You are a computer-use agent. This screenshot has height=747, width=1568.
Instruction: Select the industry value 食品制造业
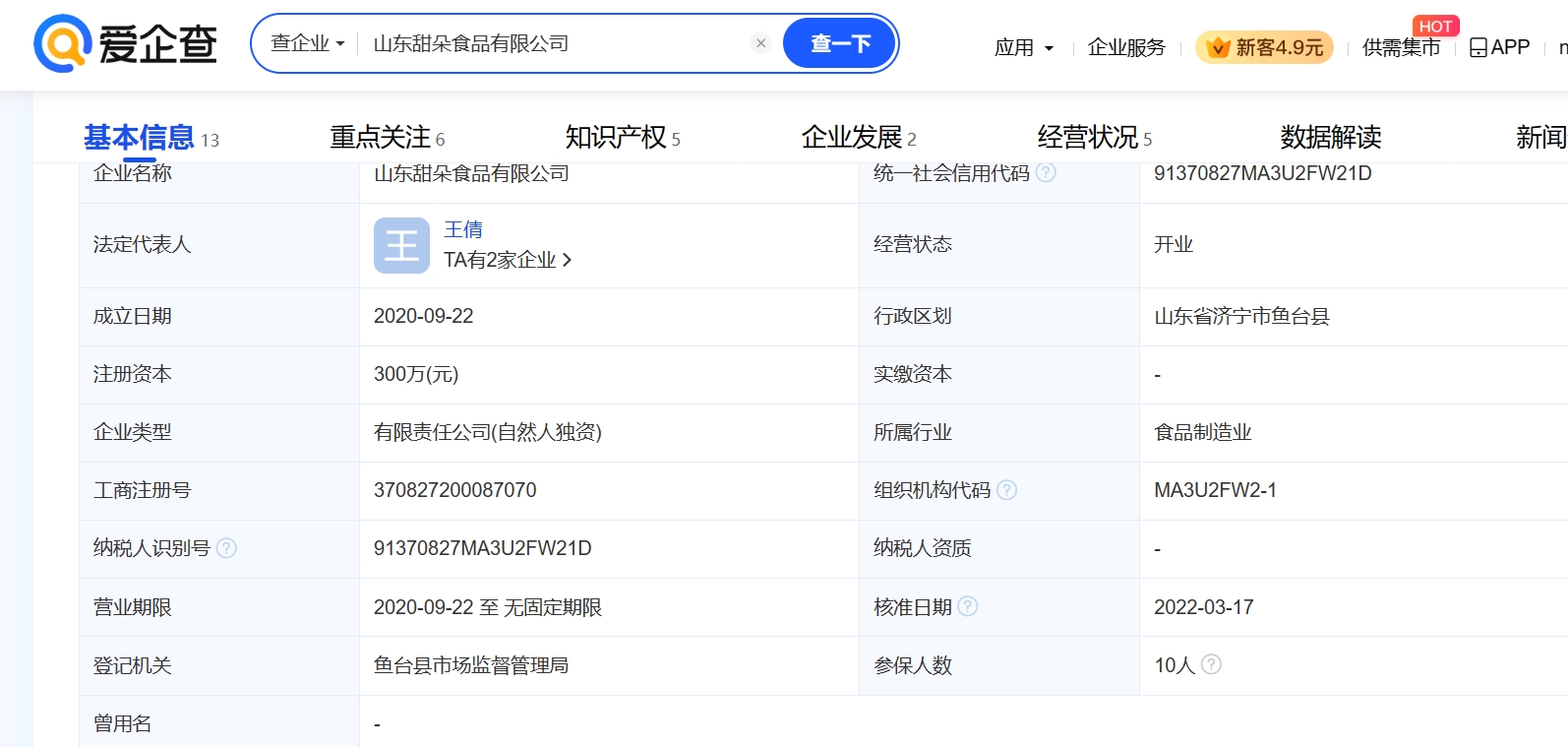click(x=1203, y=432)
